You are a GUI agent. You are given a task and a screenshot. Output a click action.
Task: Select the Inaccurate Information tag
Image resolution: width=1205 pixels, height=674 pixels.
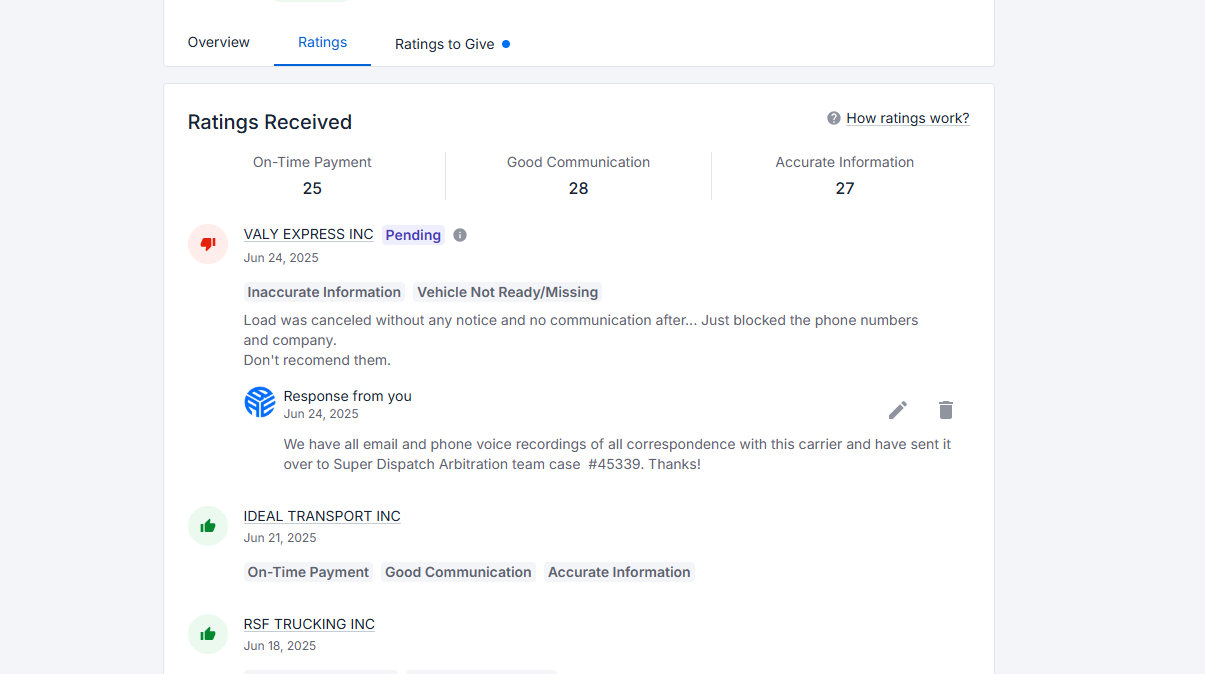[x=324, y=291]
